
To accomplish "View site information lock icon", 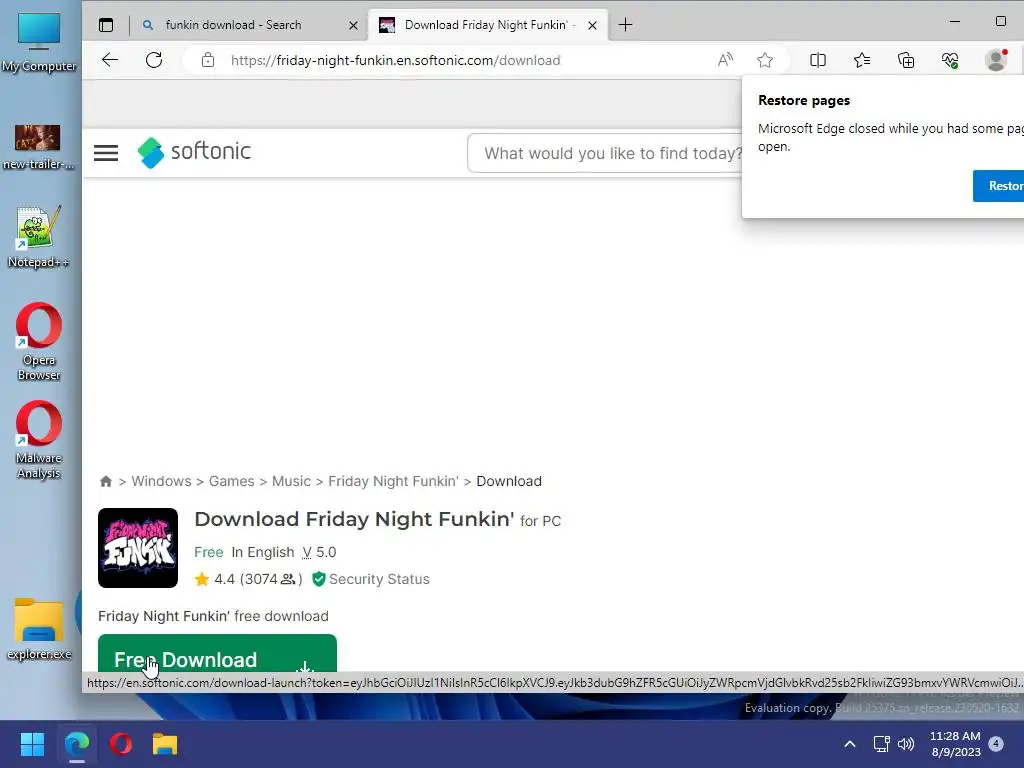I will point(208,60).
